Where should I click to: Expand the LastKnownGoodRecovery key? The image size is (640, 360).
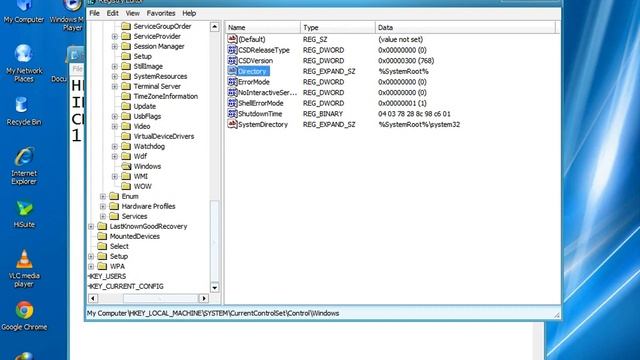click(91, 227)
